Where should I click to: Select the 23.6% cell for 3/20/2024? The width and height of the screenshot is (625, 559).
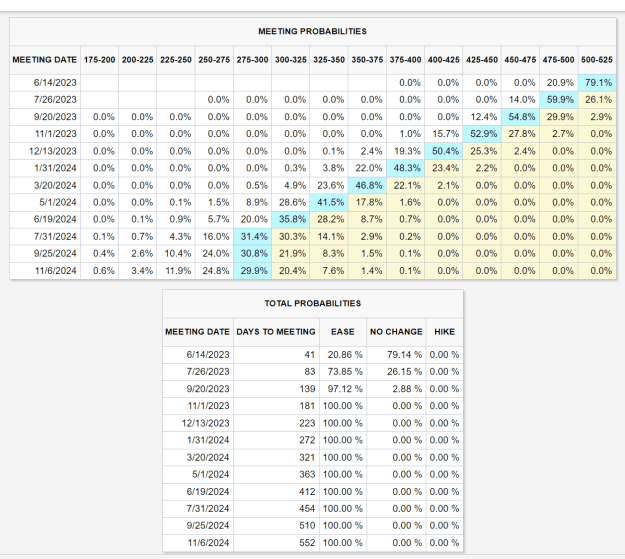331,185
